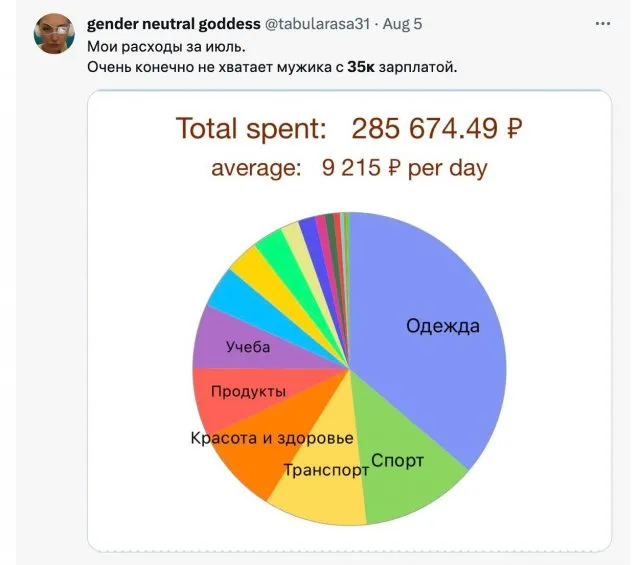
Task: Select the blue Одежда pie slice
Action: [430, 300]
